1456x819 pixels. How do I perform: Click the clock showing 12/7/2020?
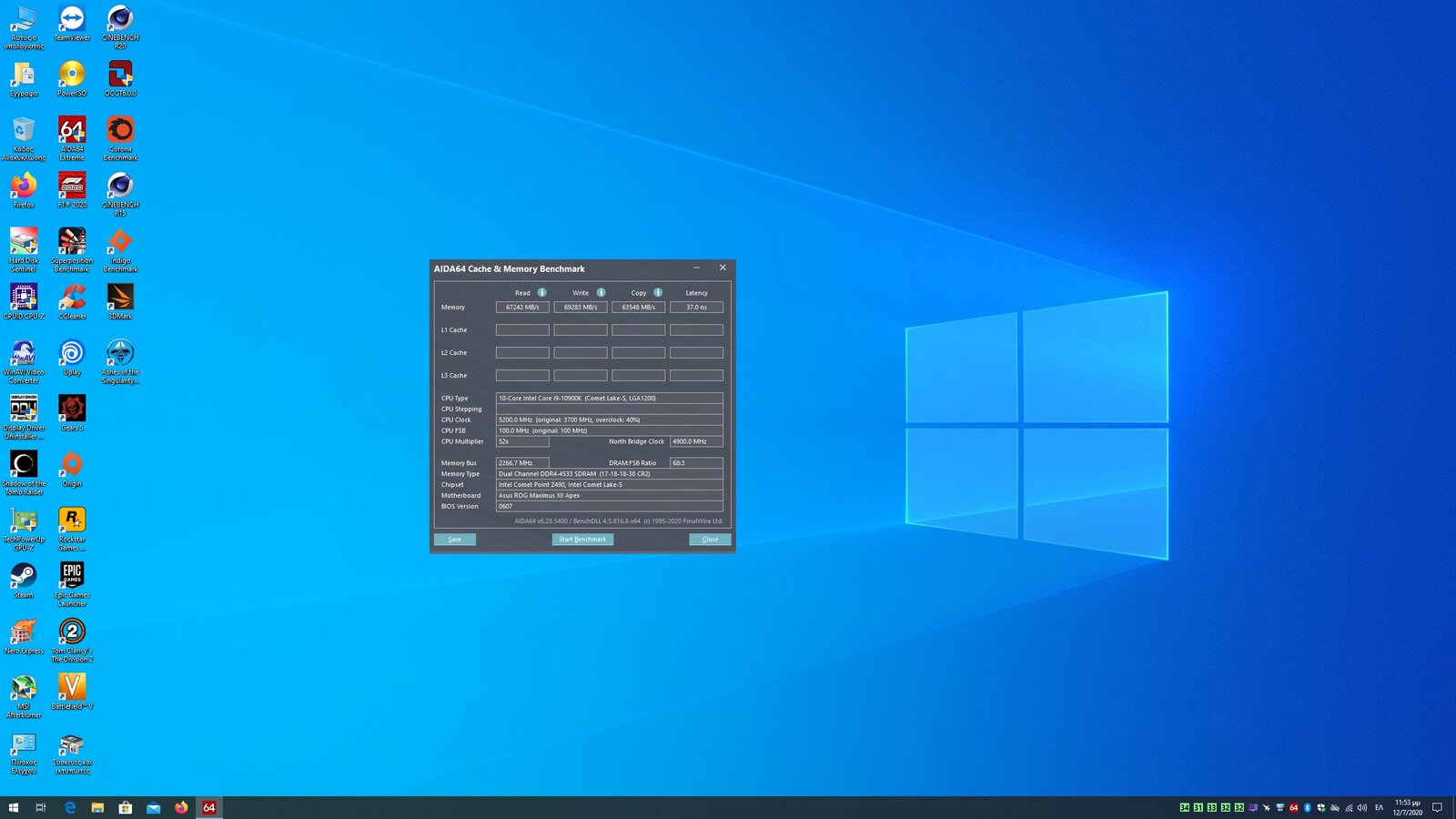1408,807
